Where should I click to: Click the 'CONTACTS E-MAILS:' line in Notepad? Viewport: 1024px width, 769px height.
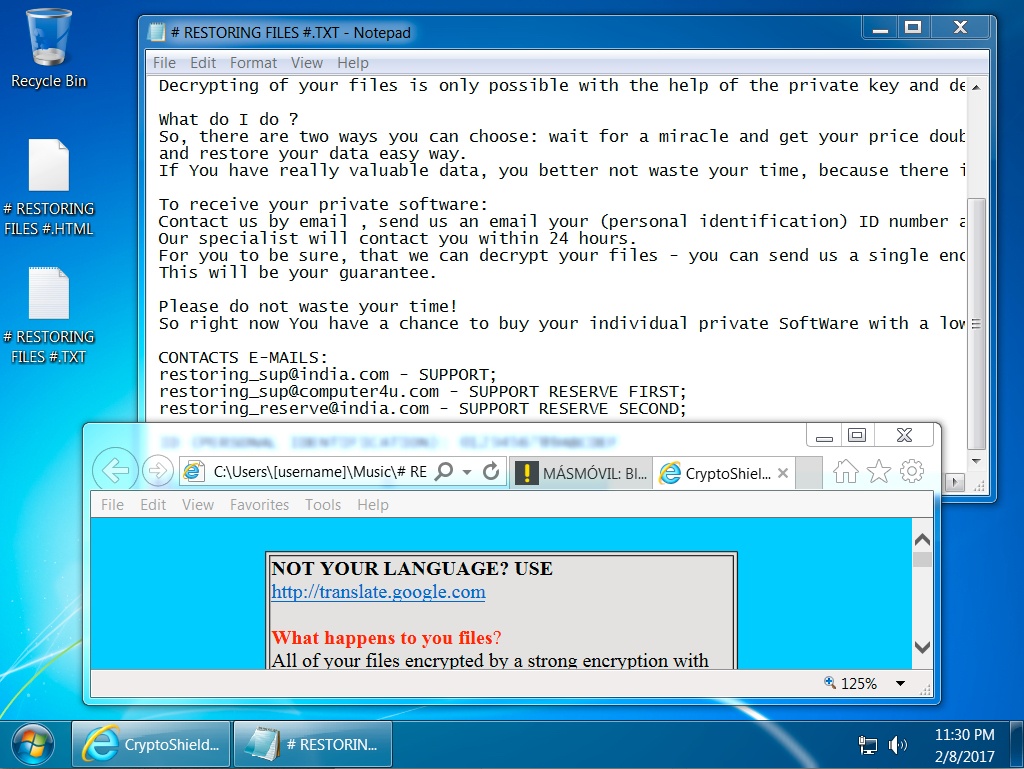point(243,358)
